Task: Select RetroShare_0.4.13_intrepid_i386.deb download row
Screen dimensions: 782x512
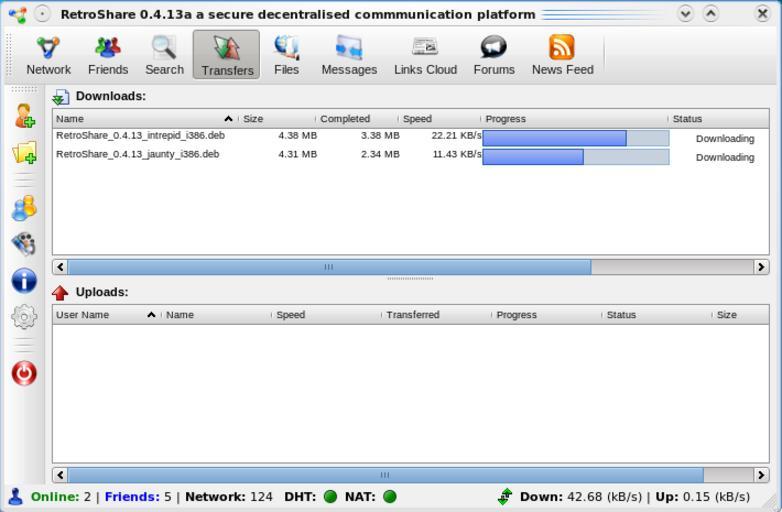Action: point(140,136)
